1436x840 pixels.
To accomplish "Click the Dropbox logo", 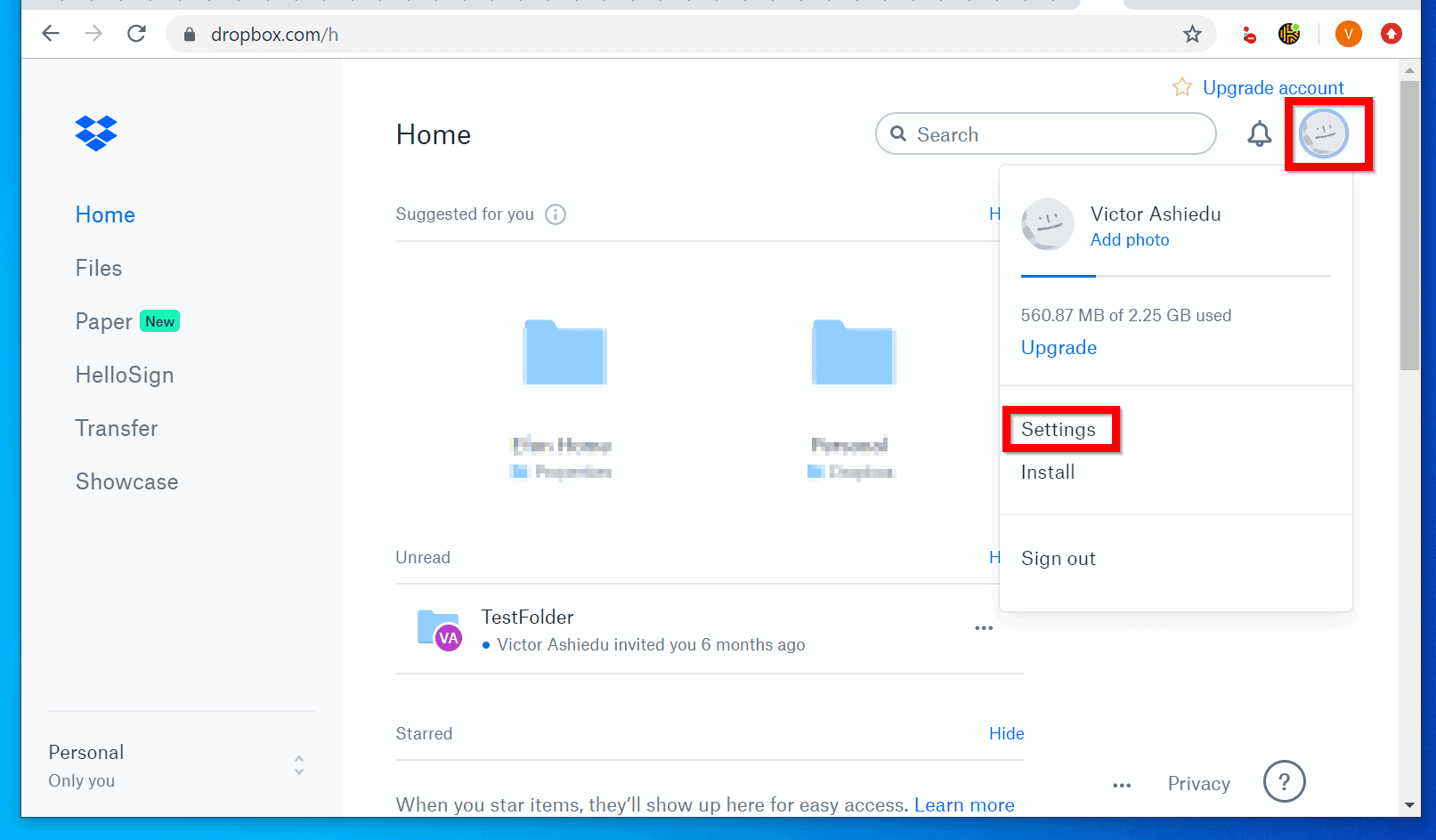I will [95, 133].
